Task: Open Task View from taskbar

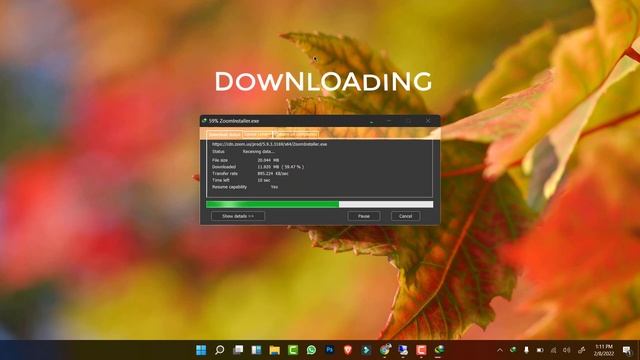Action: click(238, 350)
